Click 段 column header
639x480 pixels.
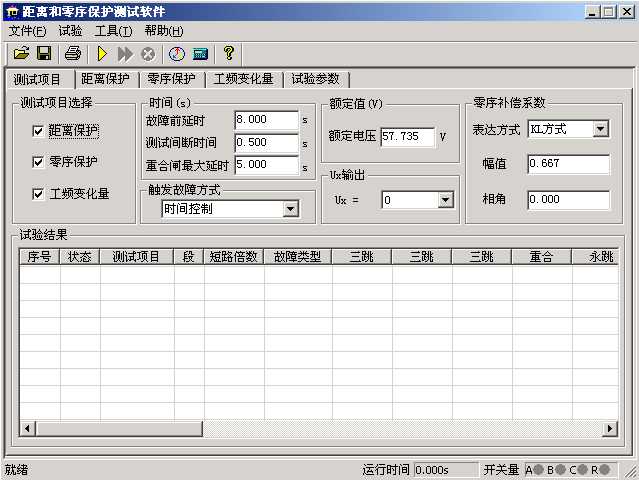point(189,257)
